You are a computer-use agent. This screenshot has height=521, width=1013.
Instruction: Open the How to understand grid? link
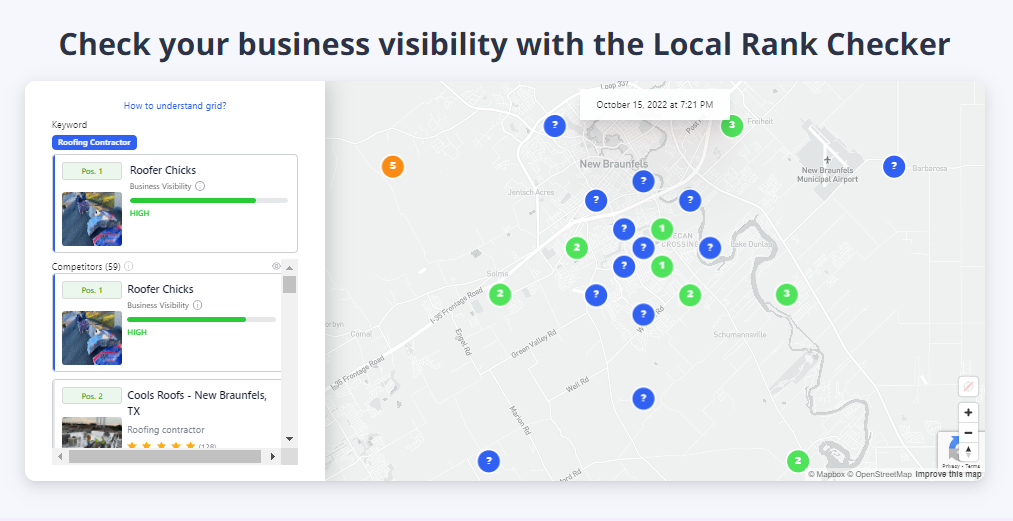pyautogui.click(x=175, y=106)
